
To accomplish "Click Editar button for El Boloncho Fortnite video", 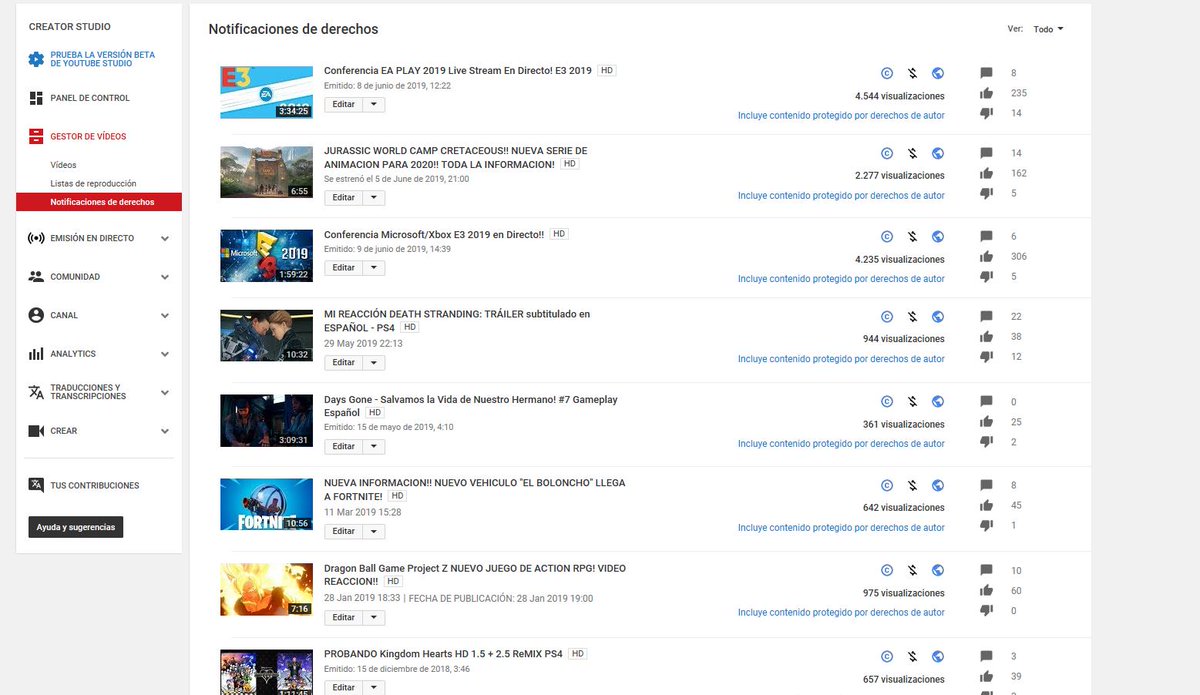I will click(343, 532).
